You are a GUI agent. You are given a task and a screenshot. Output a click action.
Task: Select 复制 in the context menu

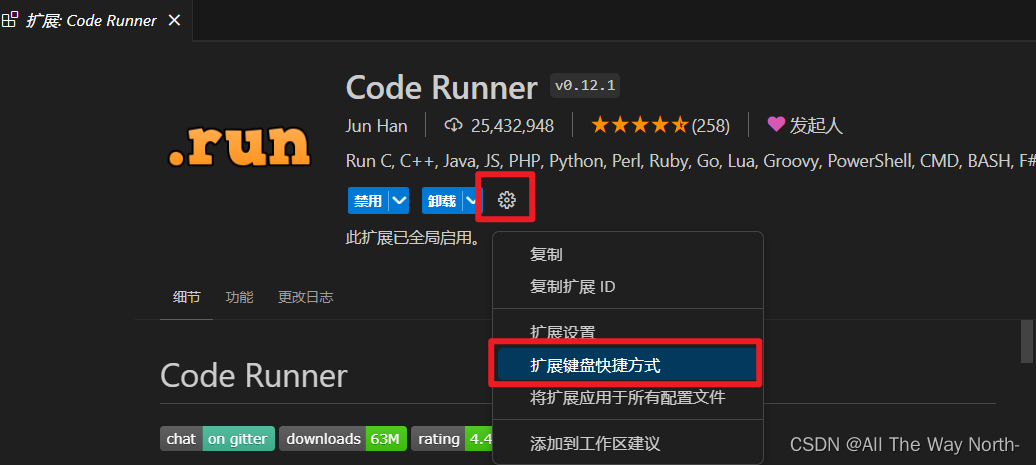[628, 254]
